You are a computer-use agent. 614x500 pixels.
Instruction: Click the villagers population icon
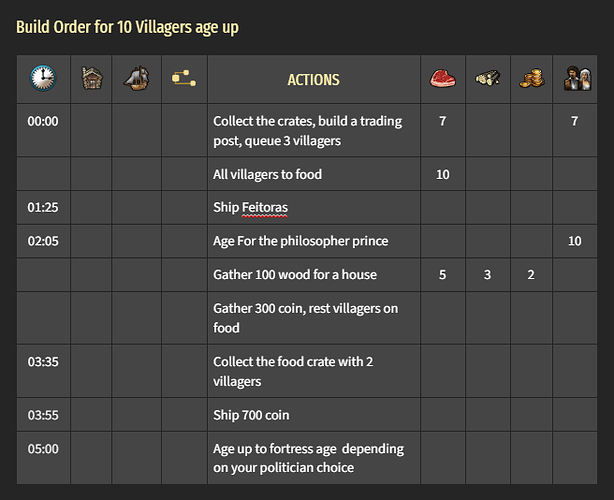tap(574, 79)
